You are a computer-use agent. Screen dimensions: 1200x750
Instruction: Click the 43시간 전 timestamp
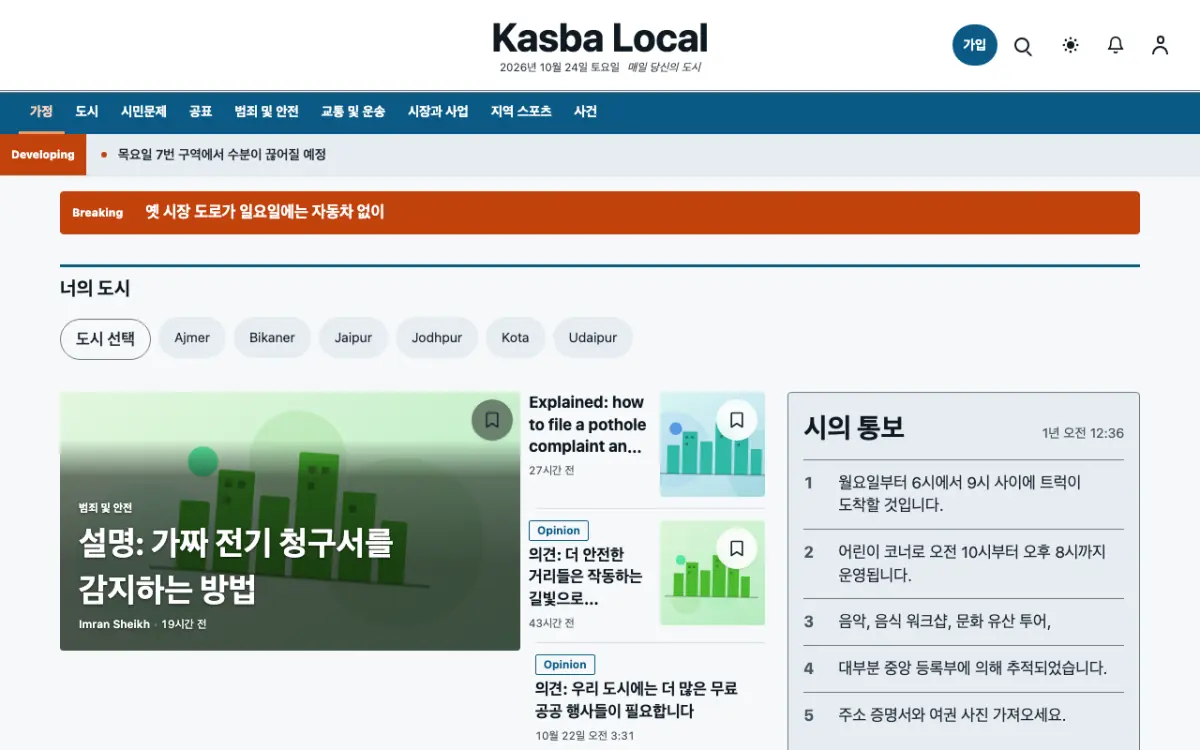[x=552, y=623]
